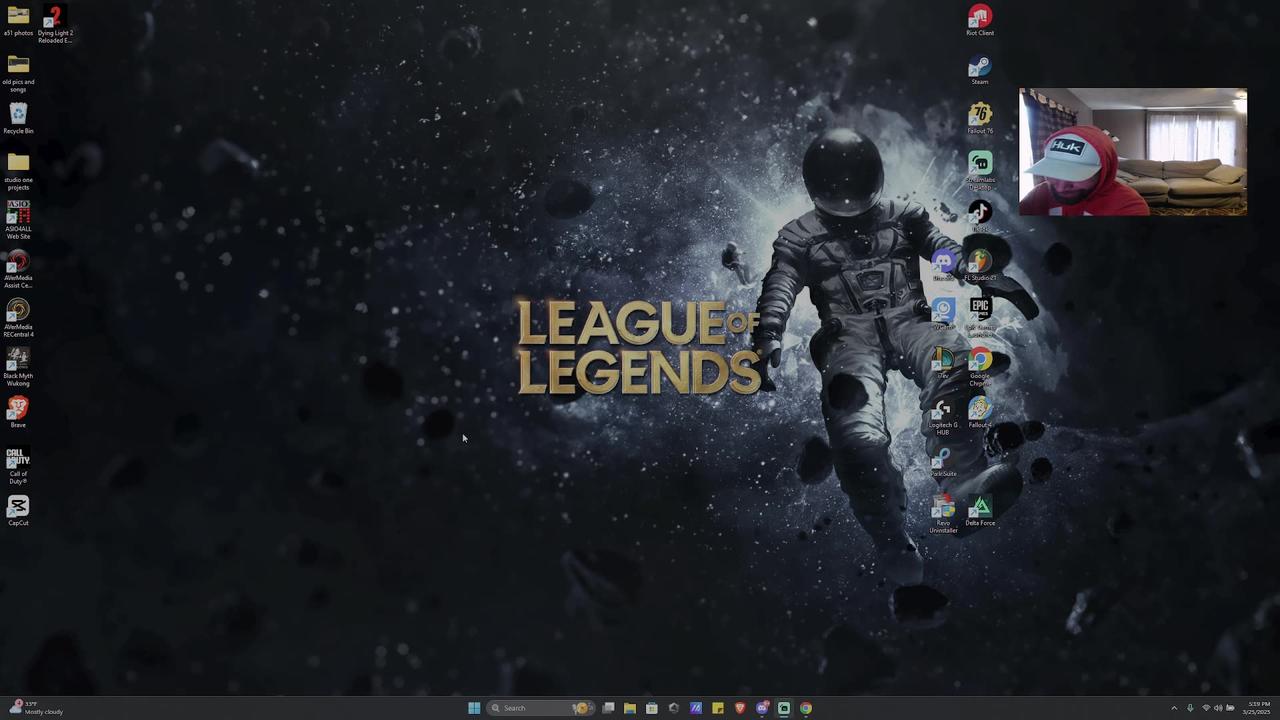Open the Epic Games Launcher desktop icon
The width and height of the screenshot is (1280, 720).
point(980,318)
